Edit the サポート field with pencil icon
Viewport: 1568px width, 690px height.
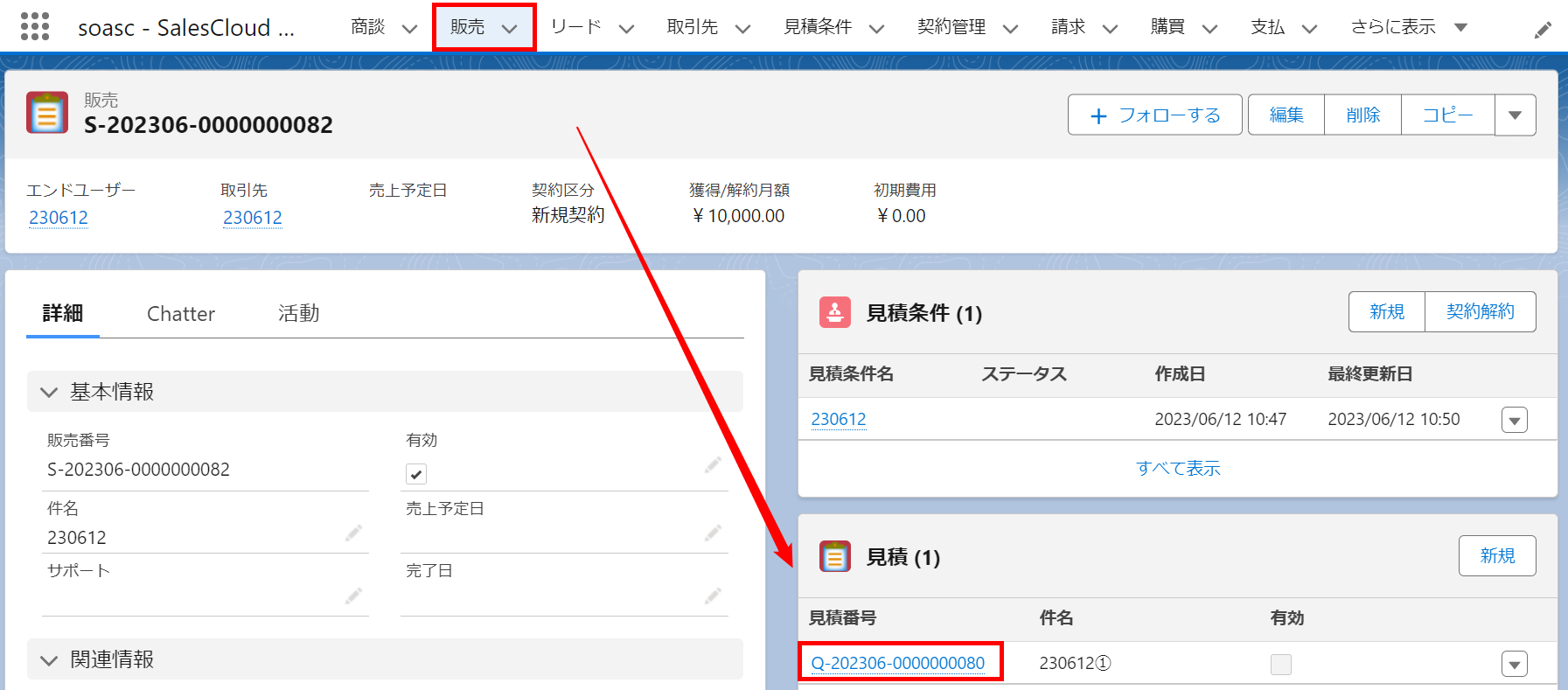coord(353,596)
